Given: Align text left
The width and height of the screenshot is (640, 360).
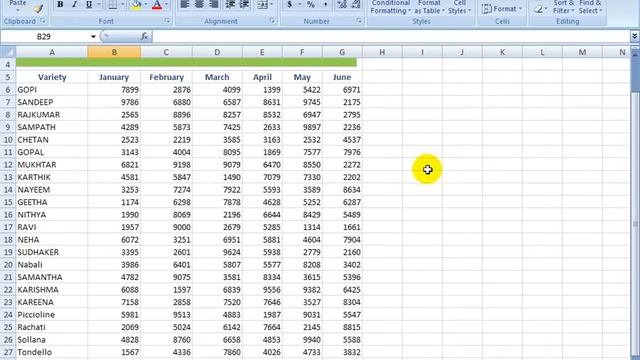Looking at the screenshot, I should click(x=185, y=4).
